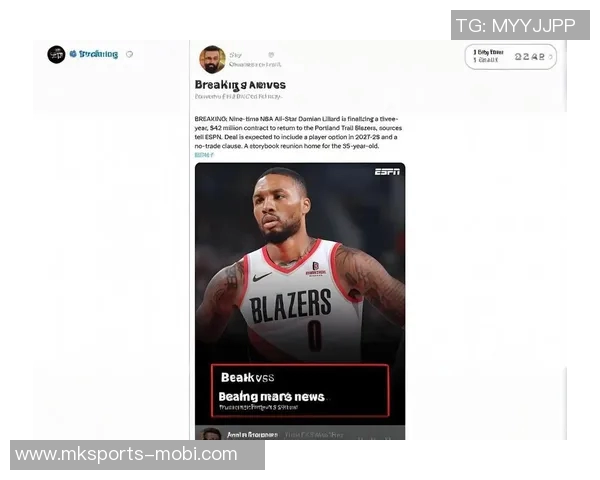Click the top-right pill's two-line label
Screen dimensions: 600x480
pyautogui.click(x=488, y=56)
